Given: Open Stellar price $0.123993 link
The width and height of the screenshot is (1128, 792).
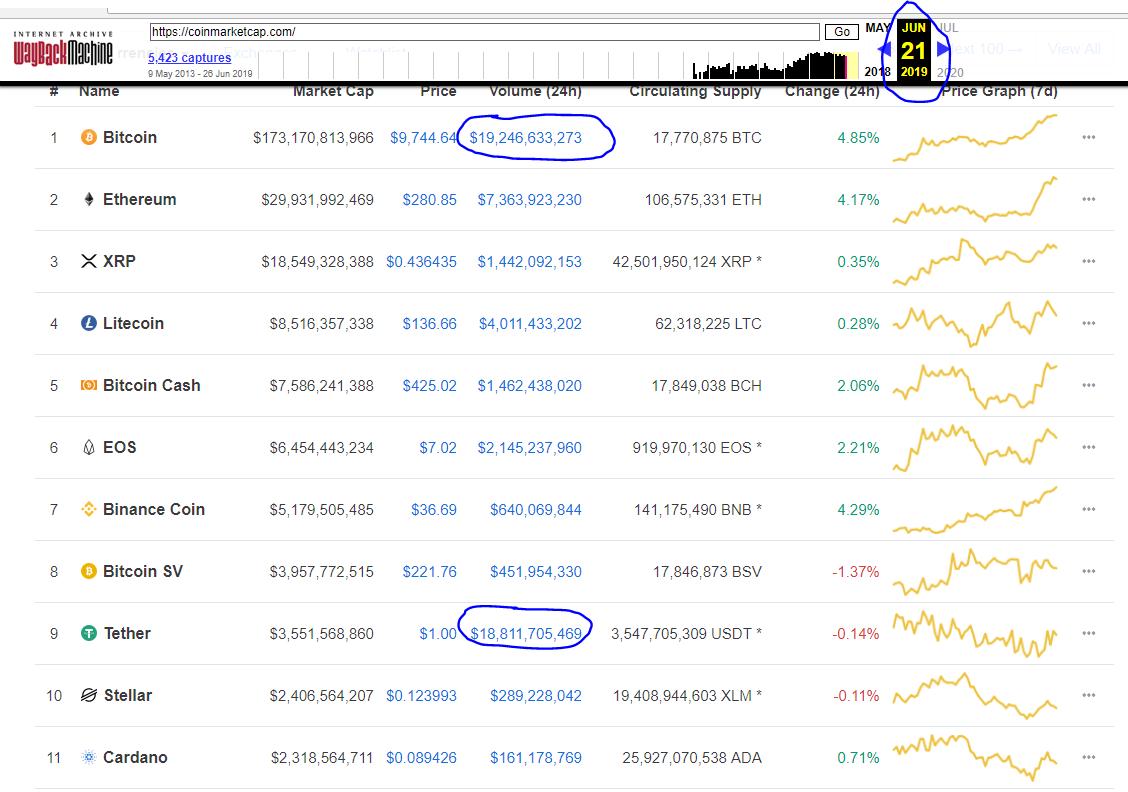Looking at the screenshot, I should [x=422, y=696].
